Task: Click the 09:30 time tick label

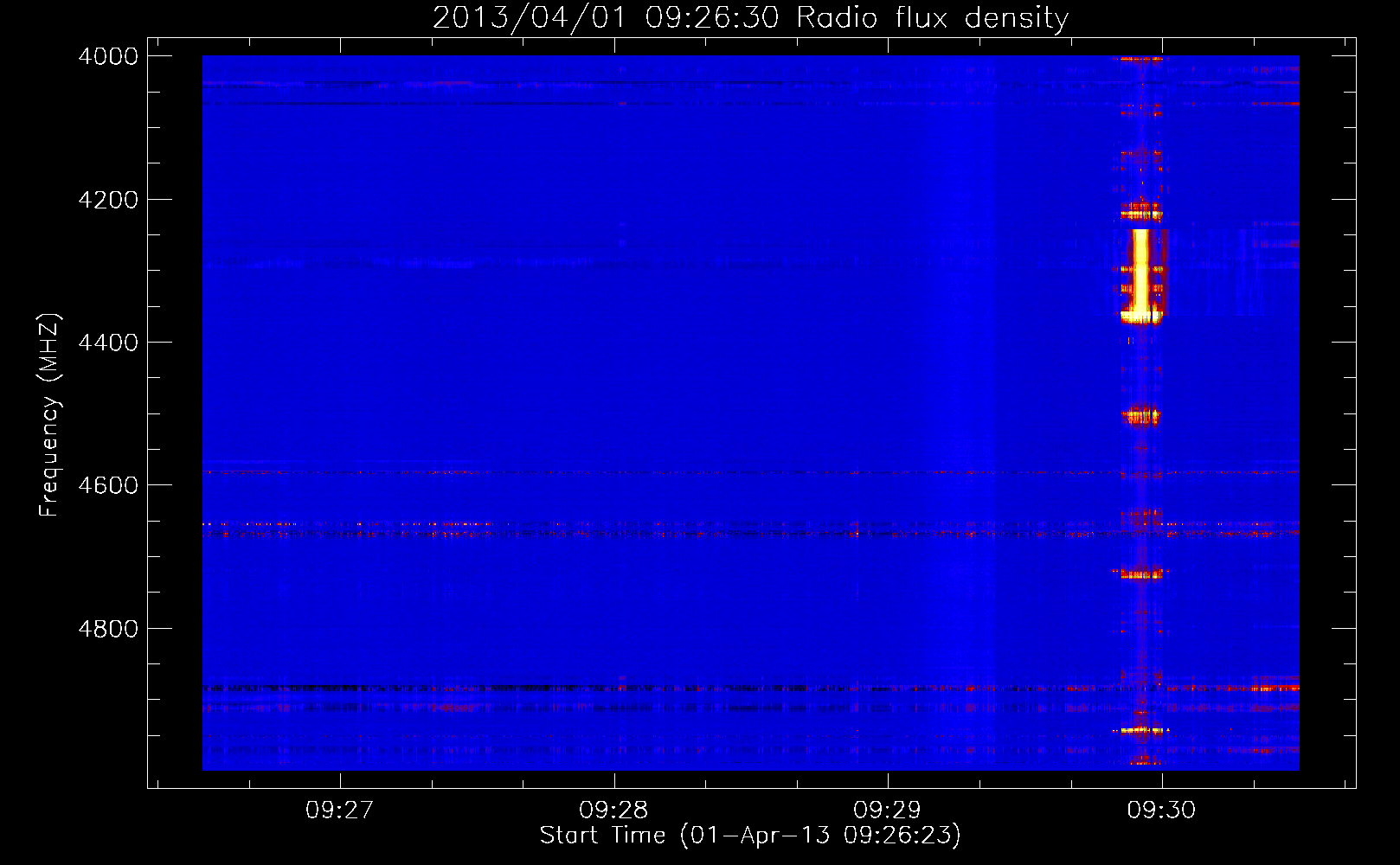Action: pos(1161,810)
